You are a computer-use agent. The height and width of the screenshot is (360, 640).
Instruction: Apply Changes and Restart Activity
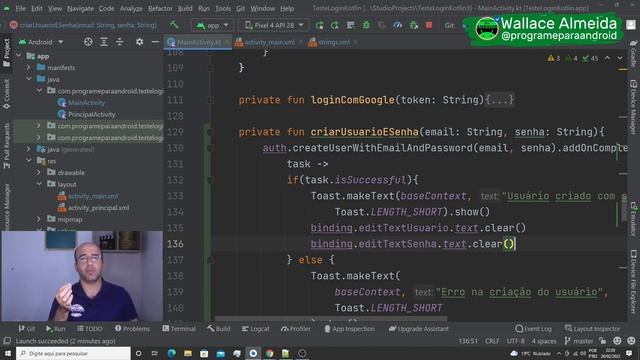(x=335, y=25)
